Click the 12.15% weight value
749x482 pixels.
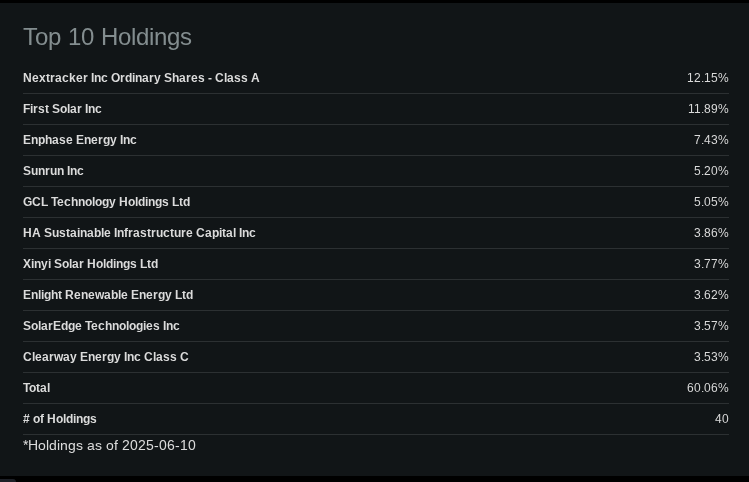(707, 78)
